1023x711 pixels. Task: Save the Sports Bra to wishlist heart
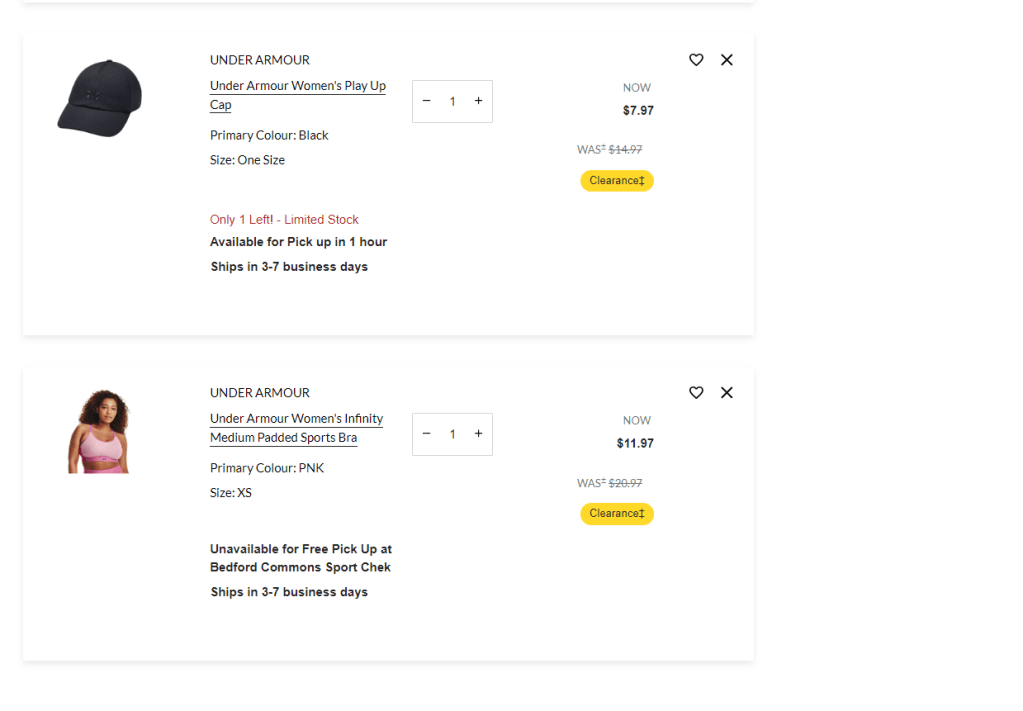tap(696, 393)
